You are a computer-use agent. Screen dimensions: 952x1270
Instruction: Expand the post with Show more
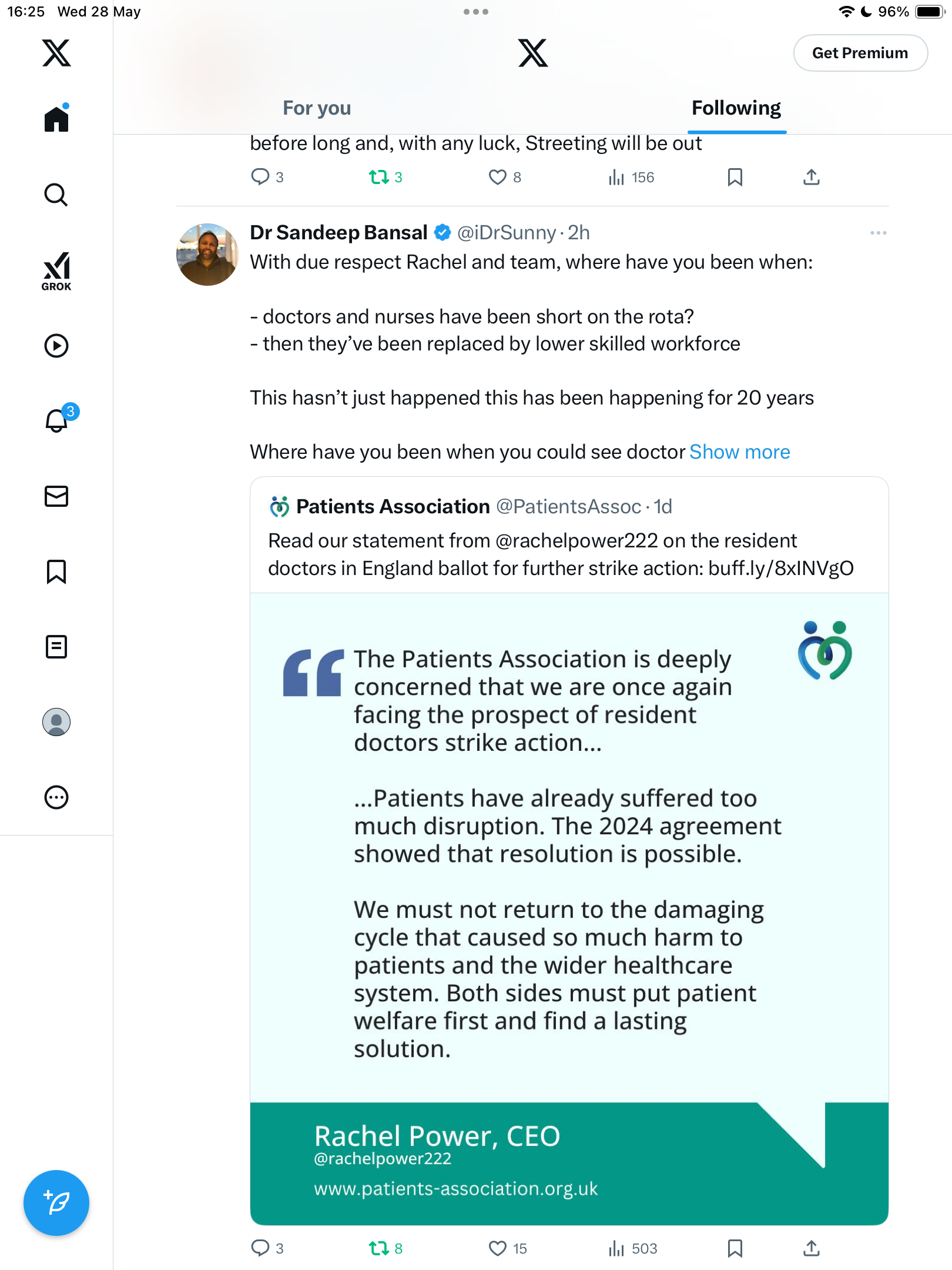[739, 452]
